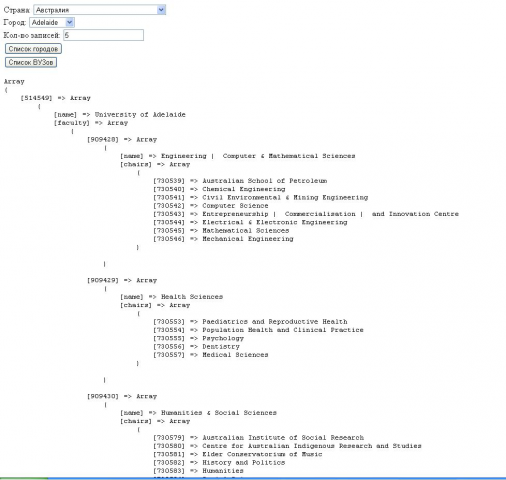506x480 pixels.
Task: Click the Health Sciences name line
Action: coord(172,297)
